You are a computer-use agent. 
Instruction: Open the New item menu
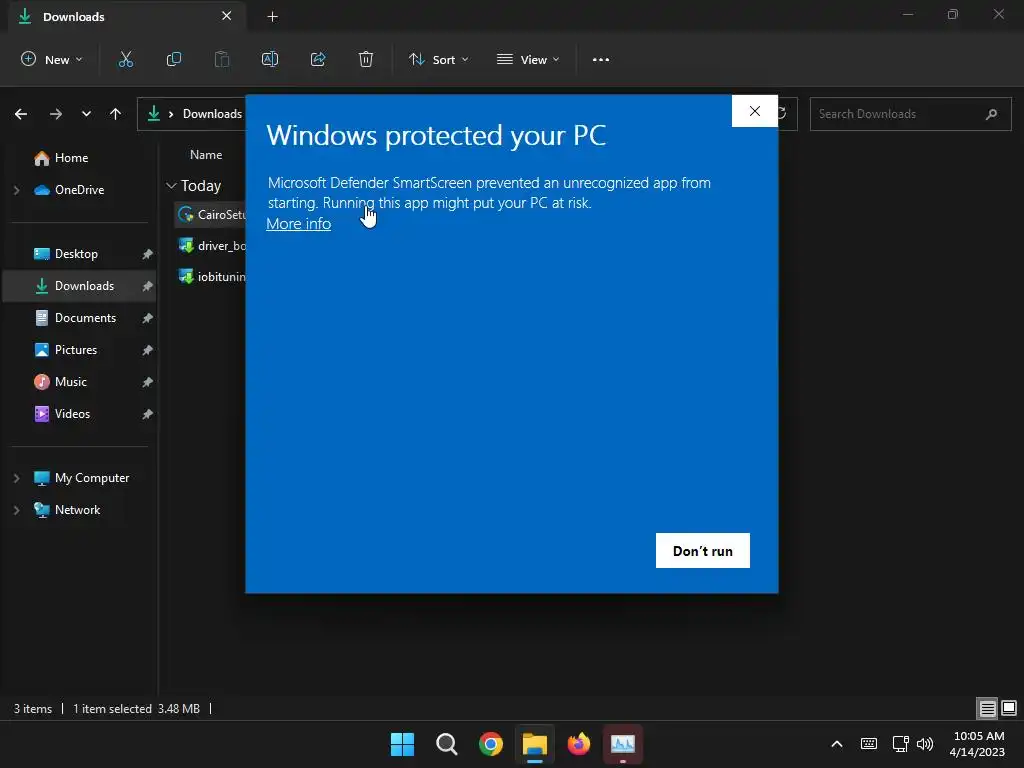(52, 59)
